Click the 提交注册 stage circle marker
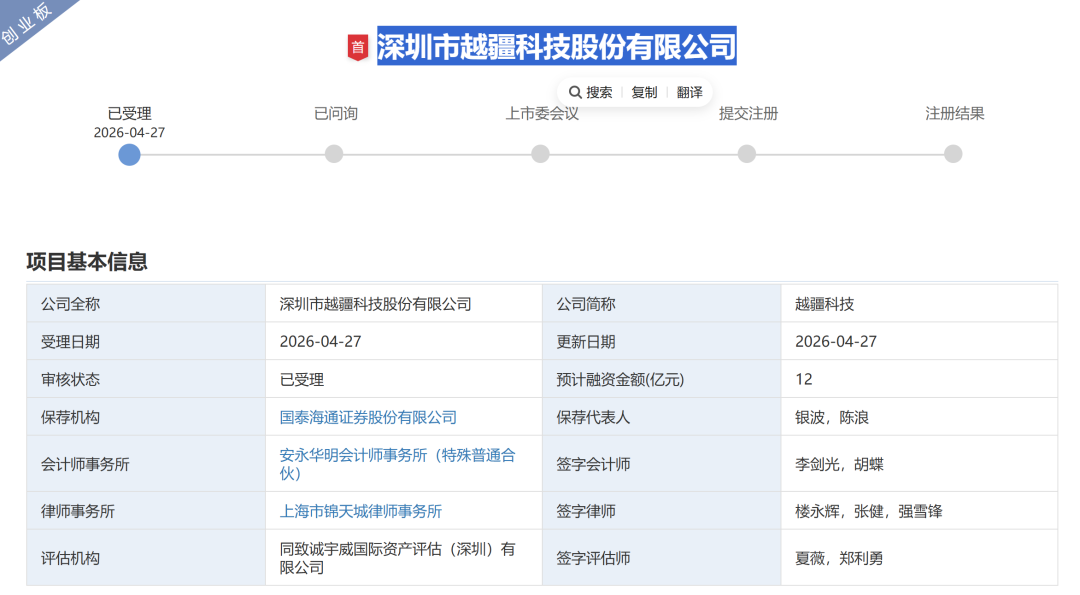This screenshot has height=595, width=1080. (746, 155)
